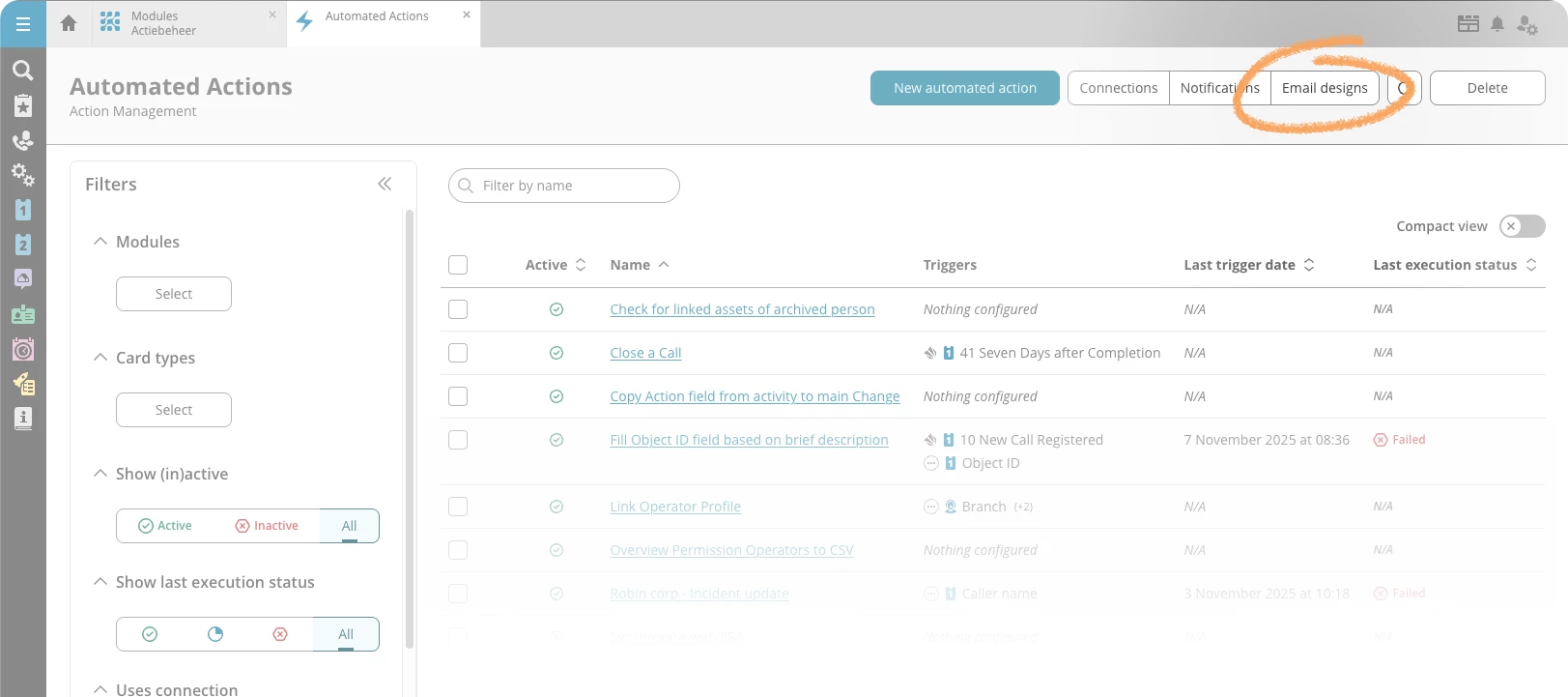Open the Notifications section
Screen dimensions: 1568x697
pos(1220,88)
